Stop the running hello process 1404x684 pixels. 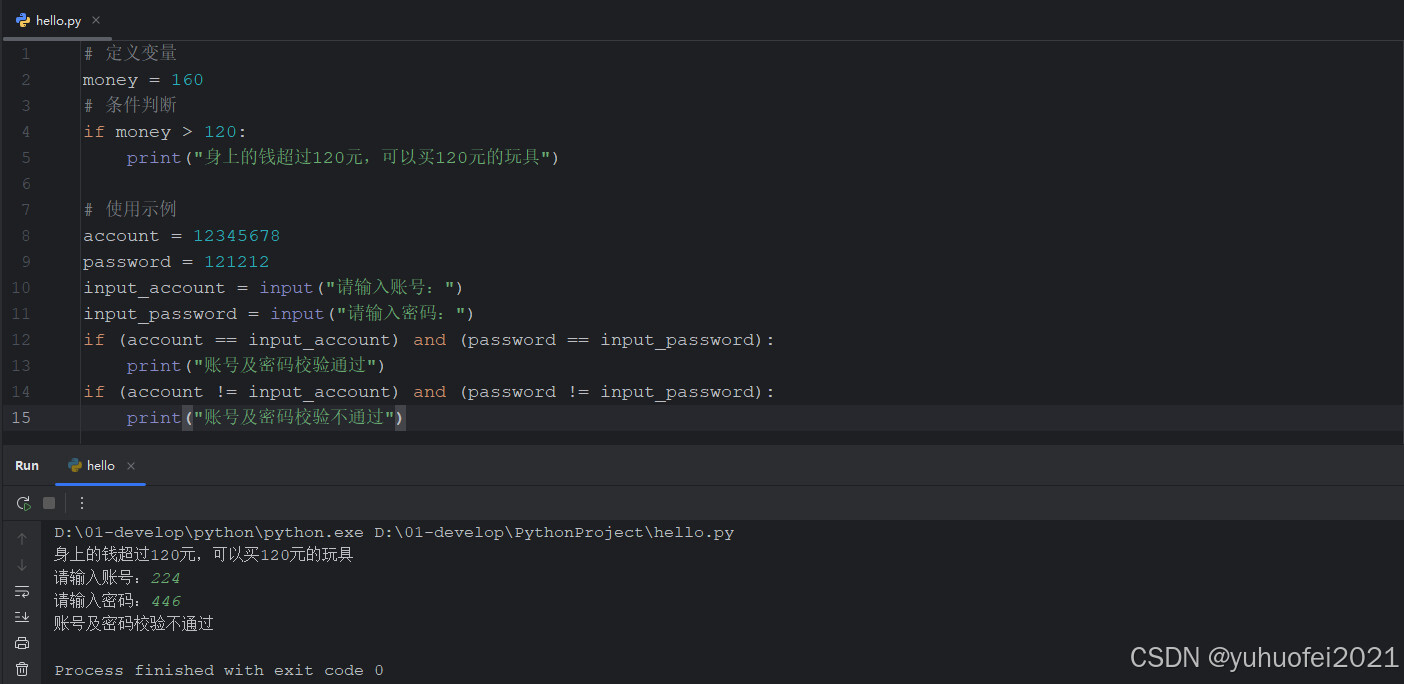(49, 503)
